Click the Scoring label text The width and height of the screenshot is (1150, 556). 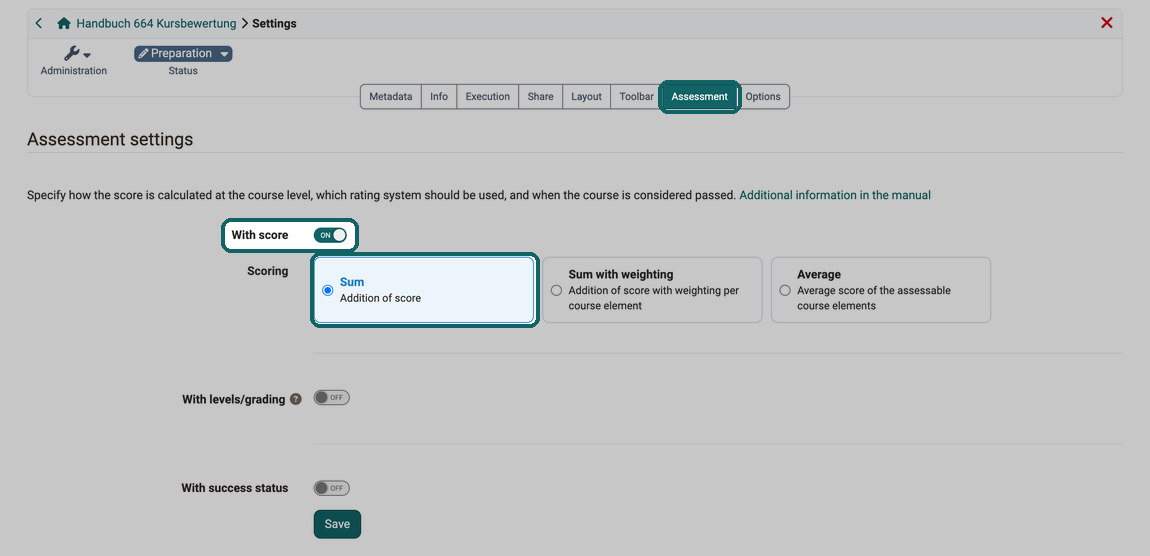pyautogui.click(x=268, y=271)
